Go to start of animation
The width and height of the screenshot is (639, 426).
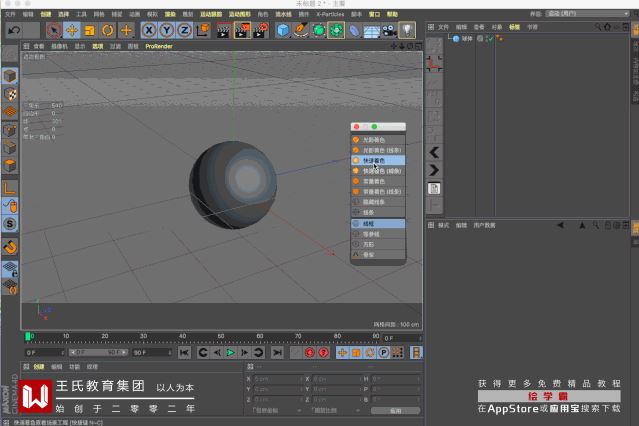point(184,353)
